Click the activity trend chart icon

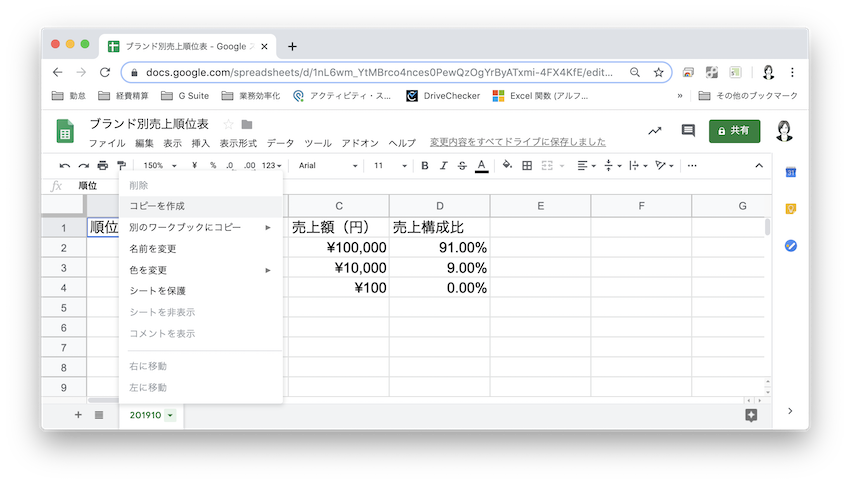pos(655,131)
